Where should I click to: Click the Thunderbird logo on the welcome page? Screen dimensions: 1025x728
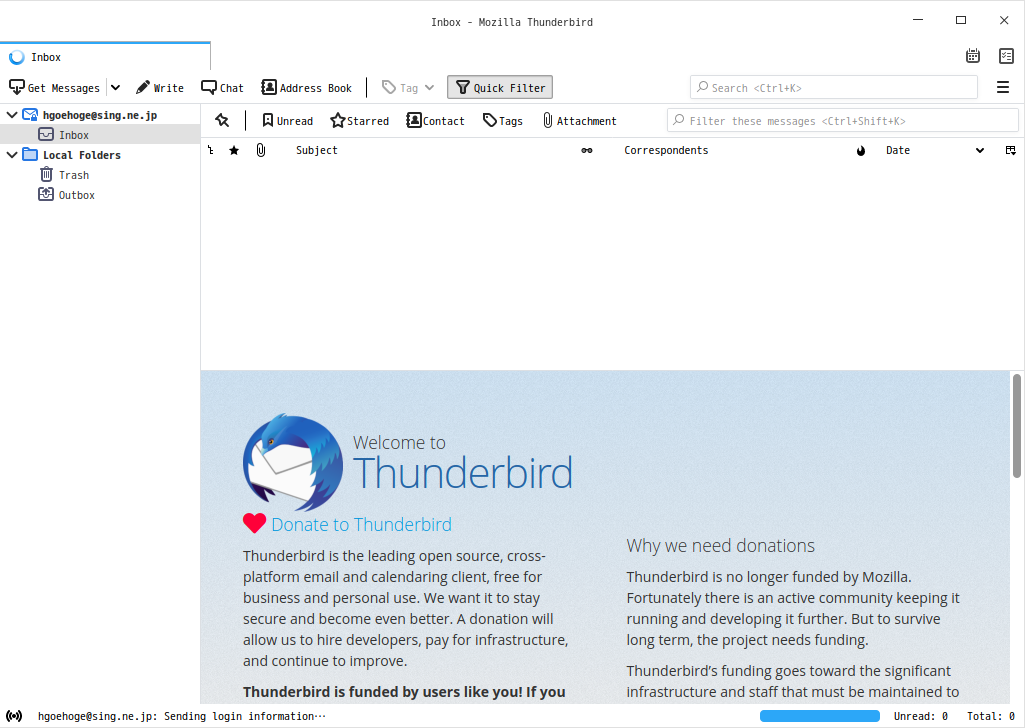tap(293, 462)
